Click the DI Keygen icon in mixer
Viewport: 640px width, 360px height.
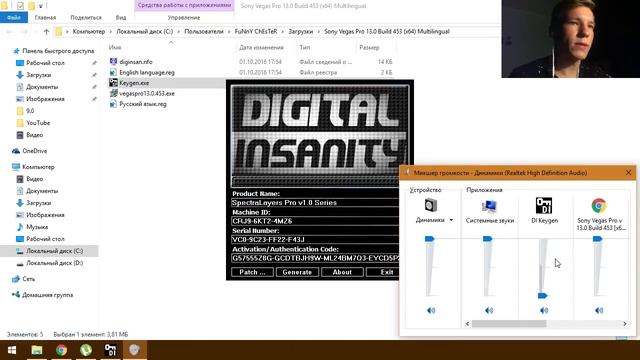[x=544, y=205]
